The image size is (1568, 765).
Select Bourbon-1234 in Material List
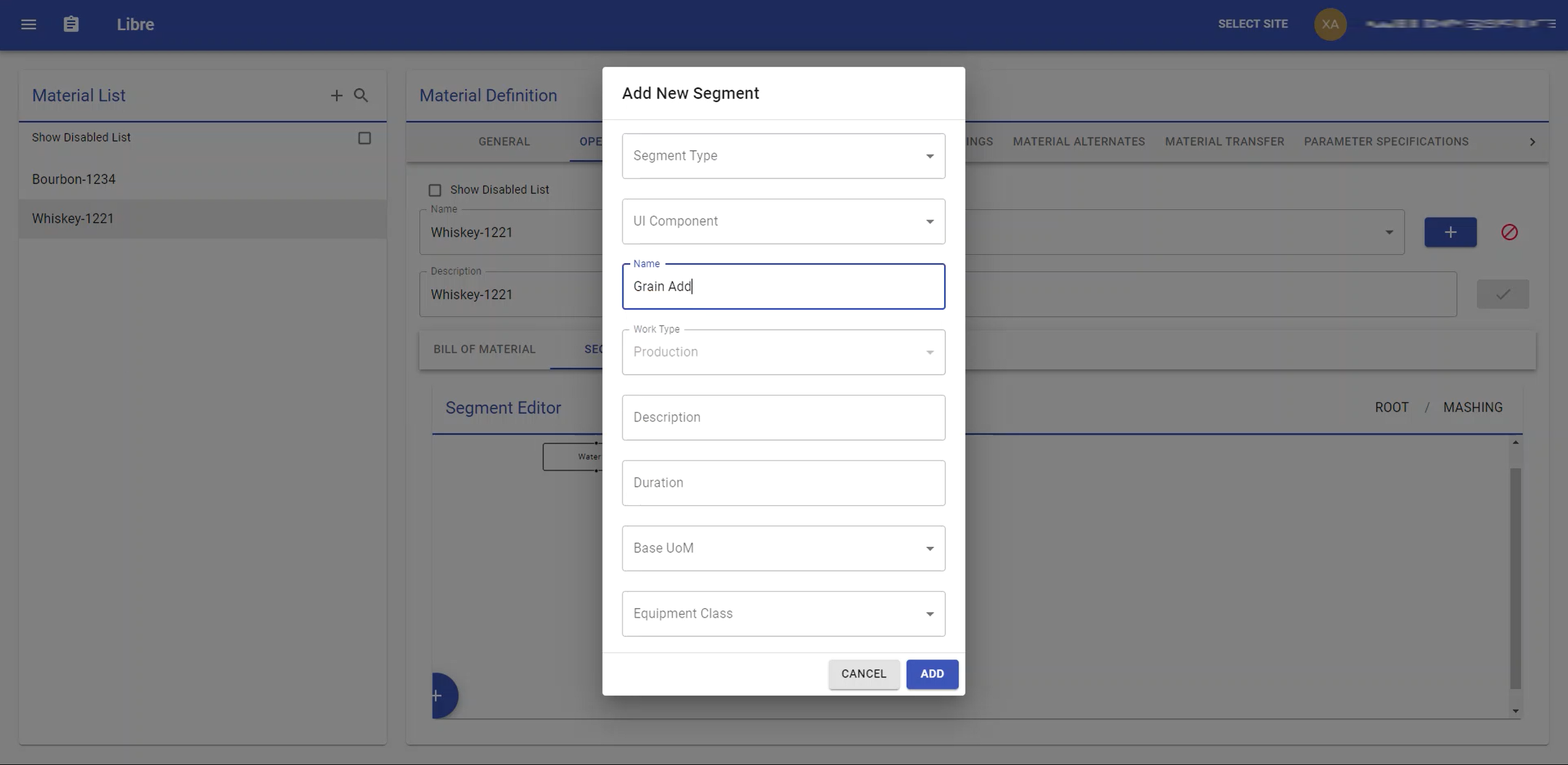202,180
